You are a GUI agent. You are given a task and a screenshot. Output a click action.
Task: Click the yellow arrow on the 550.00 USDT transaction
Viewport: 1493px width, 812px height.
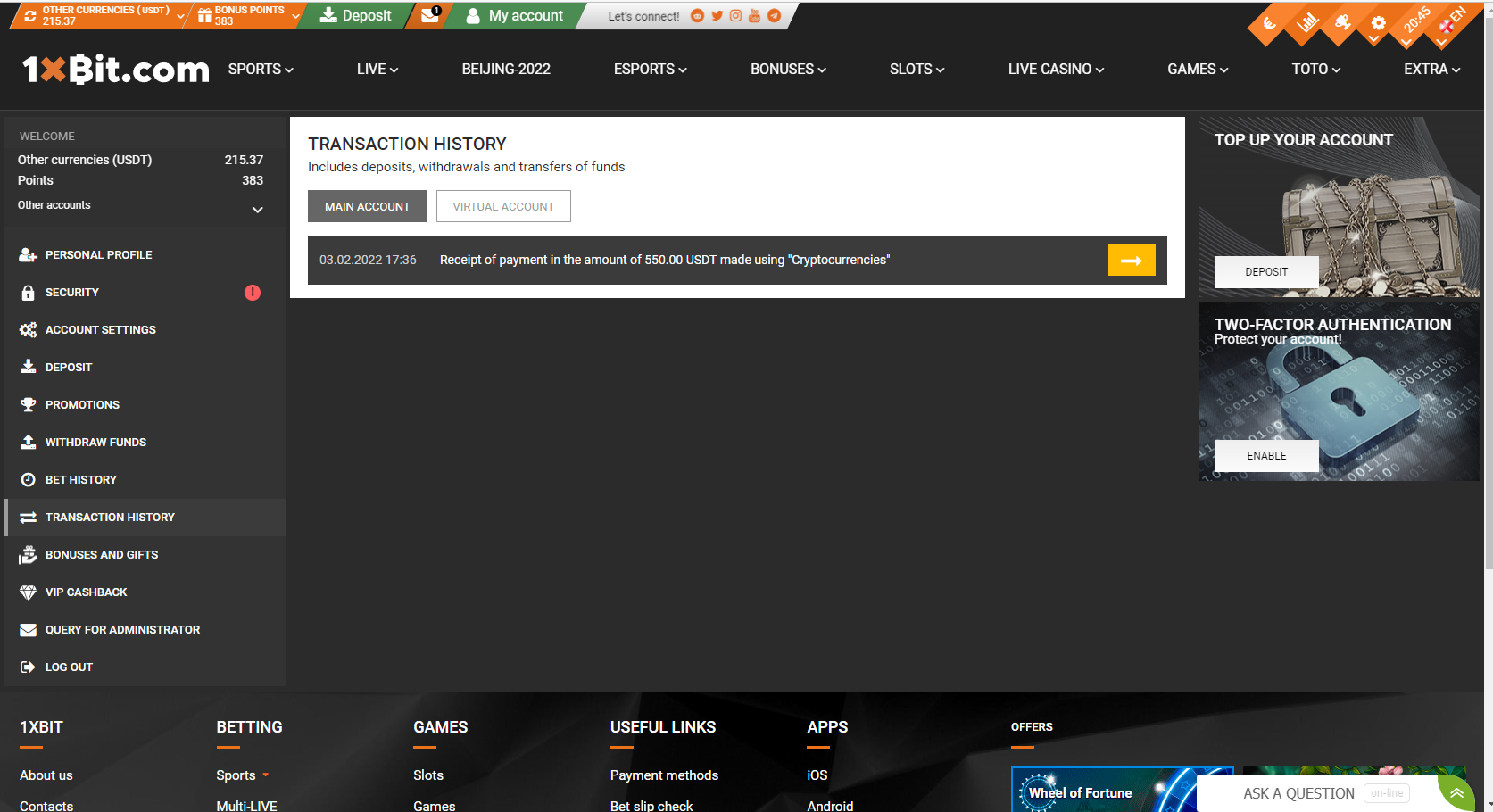point(1132,261)
